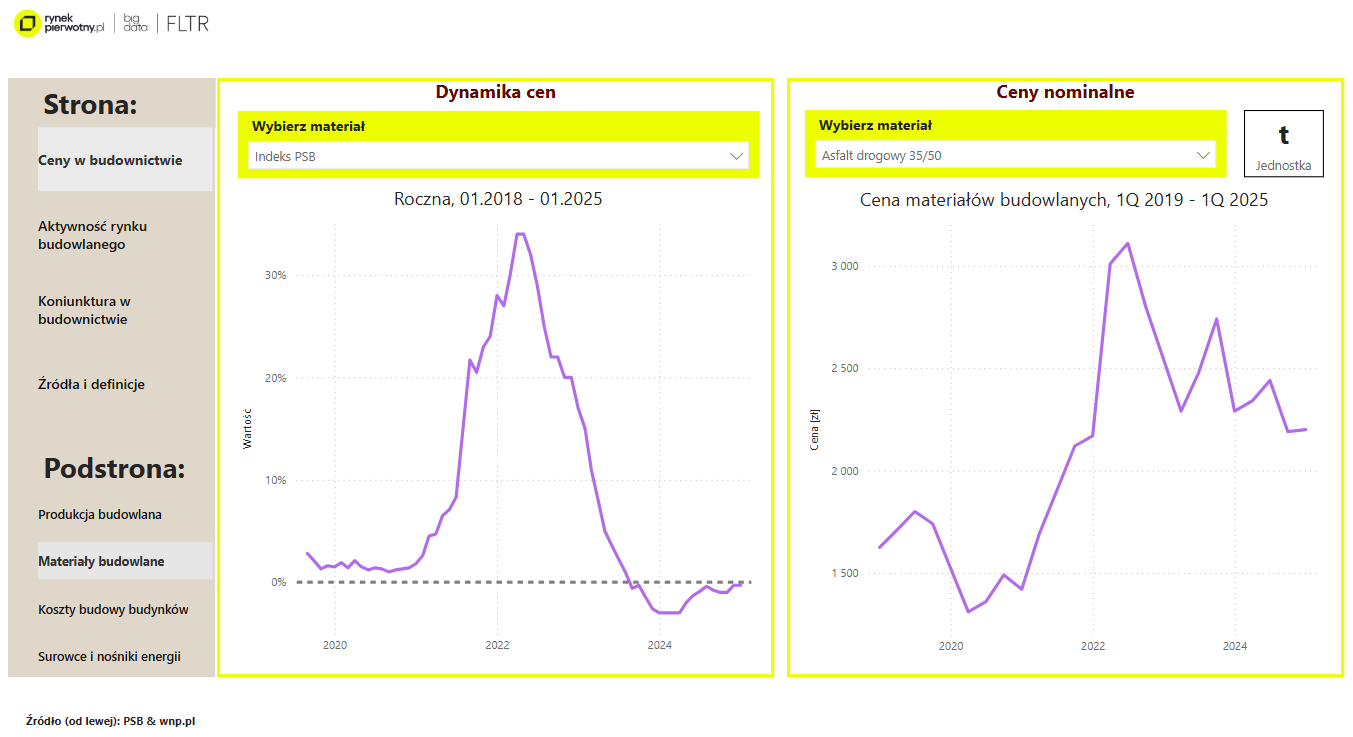Click the FLTR logo text
The height and width of the screenshot is (737, 1353).
(x=188, y=24)
